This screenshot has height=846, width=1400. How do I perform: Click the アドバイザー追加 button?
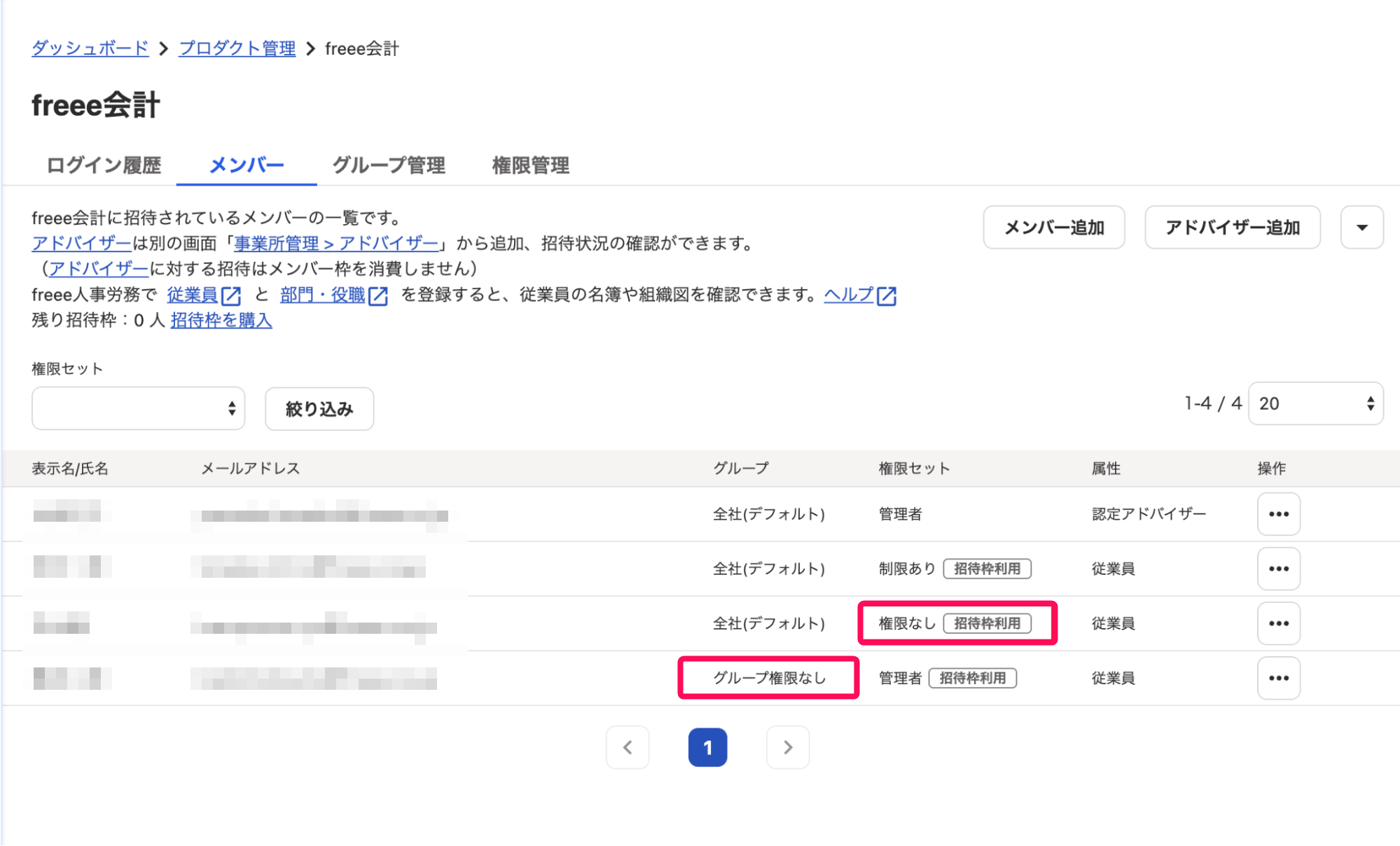(x=1233, y=227)
